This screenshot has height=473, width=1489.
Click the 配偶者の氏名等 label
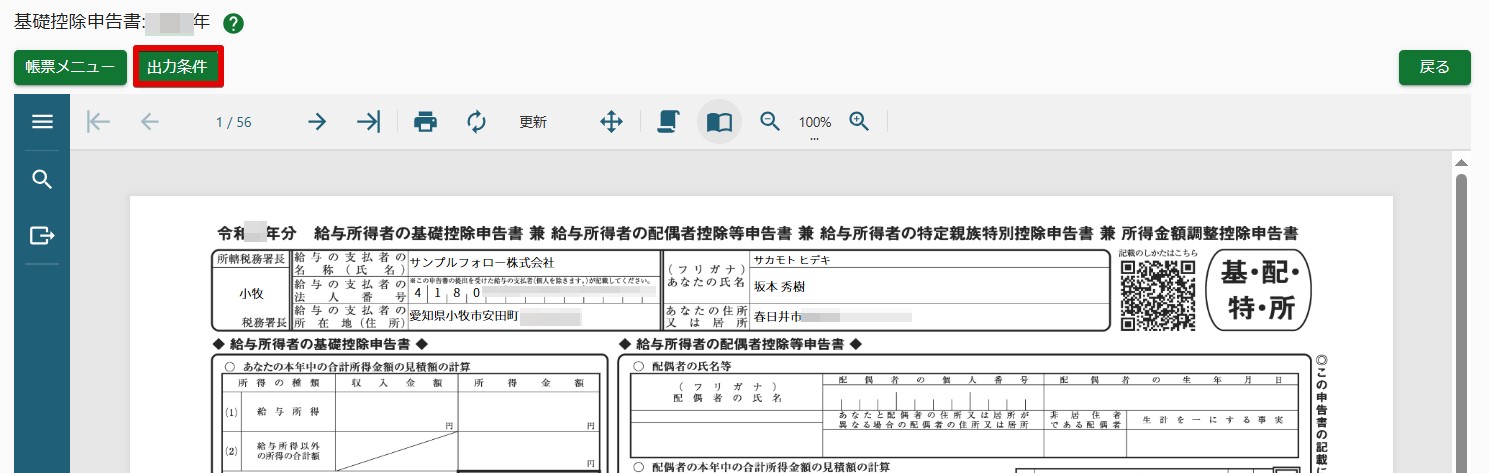click(691, 366)
